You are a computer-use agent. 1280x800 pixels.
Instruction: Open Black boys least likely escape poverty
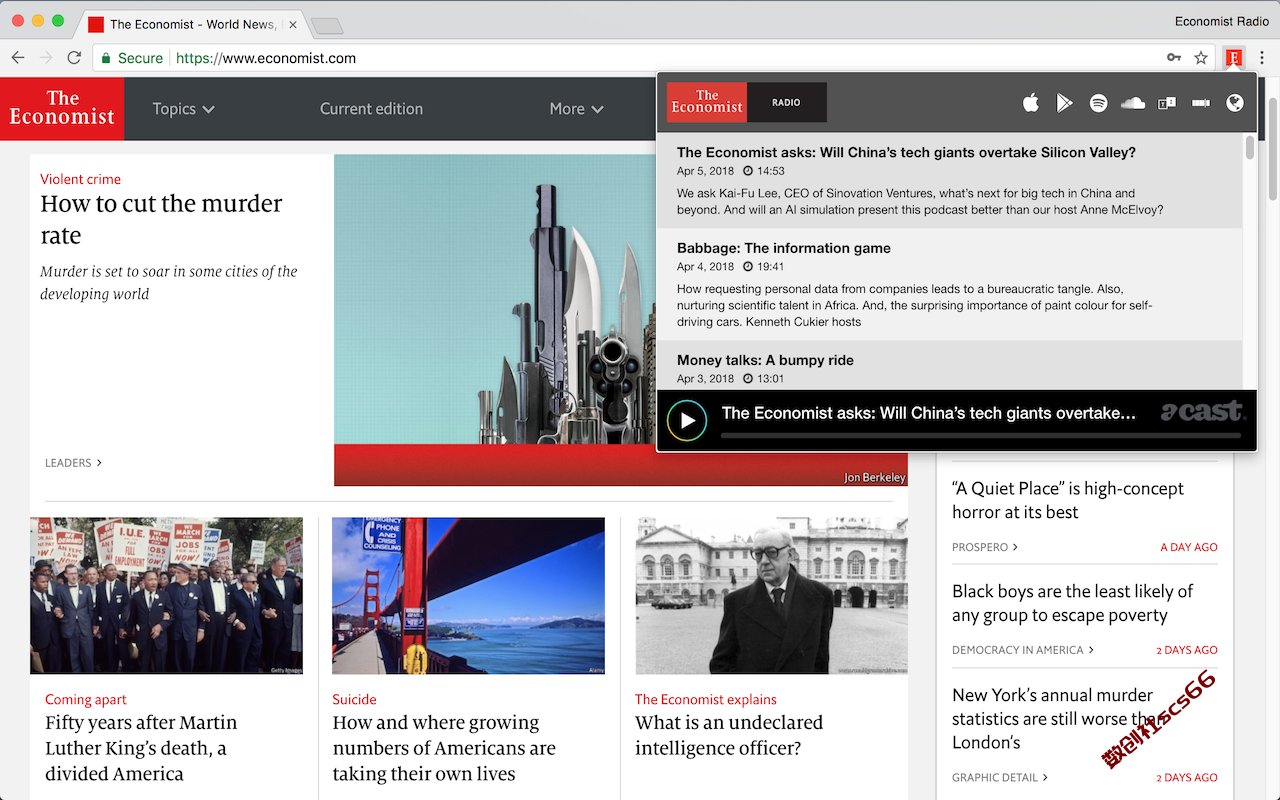tap(1073, 603)
